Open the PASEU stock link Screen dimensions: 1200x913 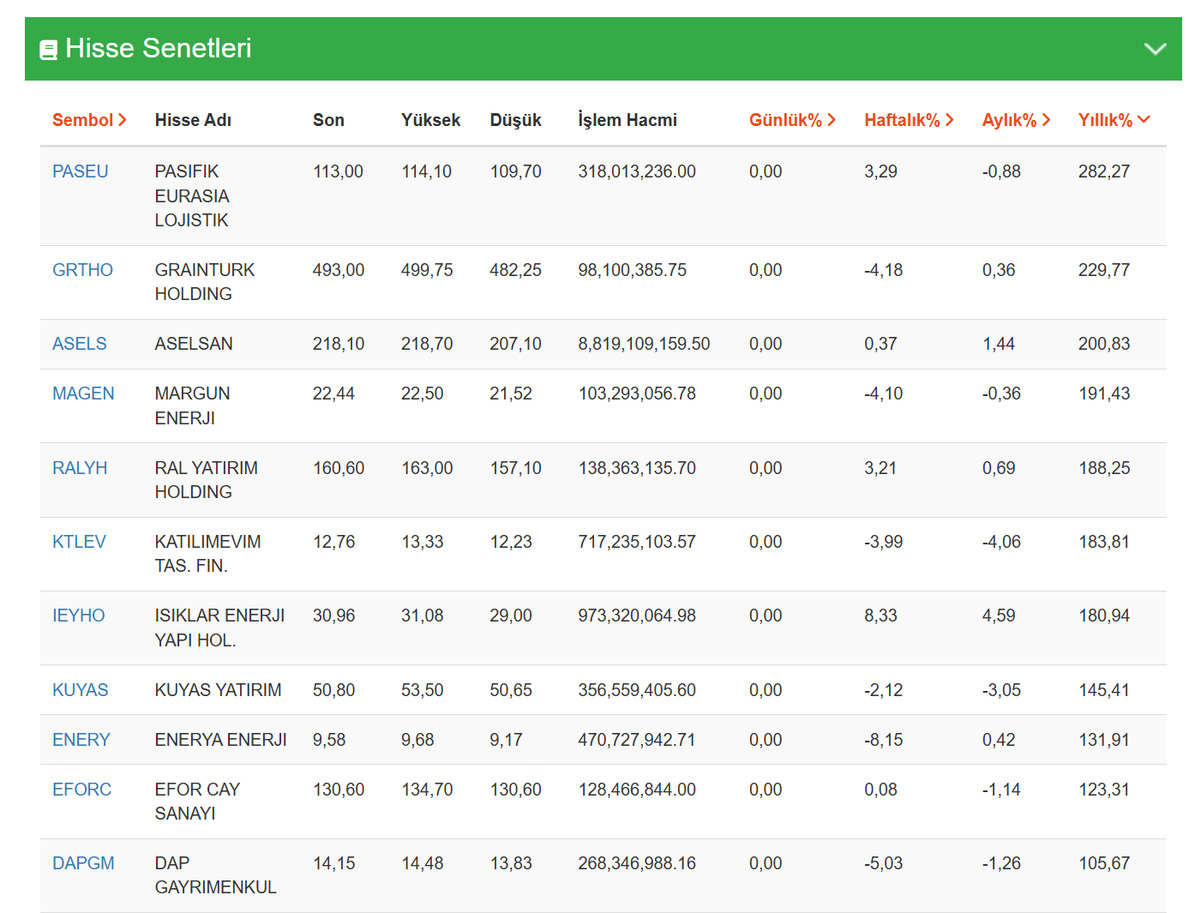click(80, 172)
